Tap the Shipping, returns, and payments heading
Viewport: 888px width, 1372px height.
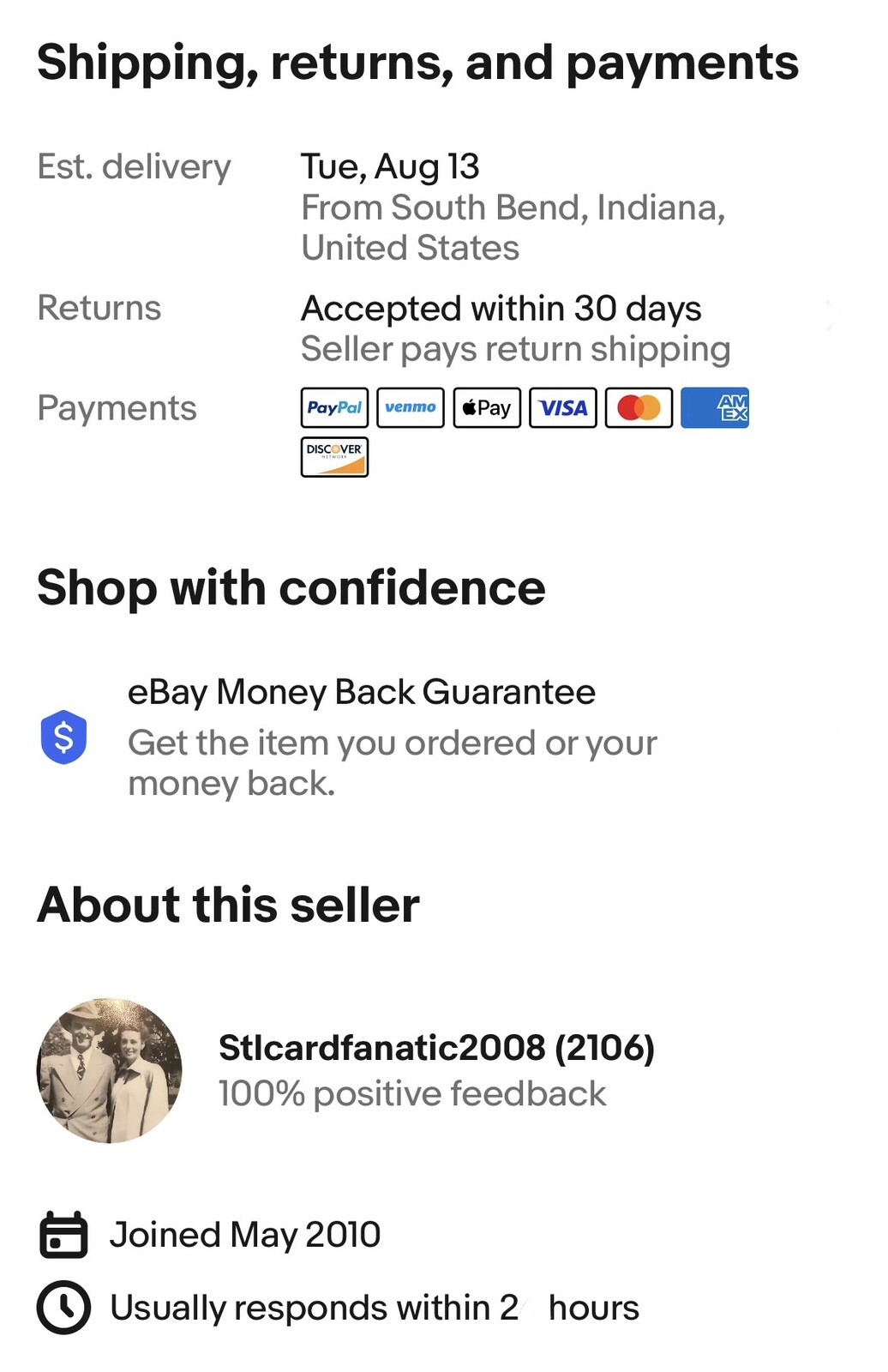coord(417,63)
